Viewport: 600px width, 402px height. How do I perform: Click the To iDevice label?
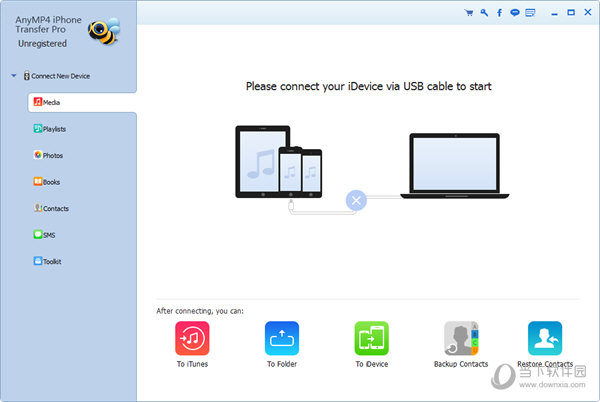click(x=372, y=364)
